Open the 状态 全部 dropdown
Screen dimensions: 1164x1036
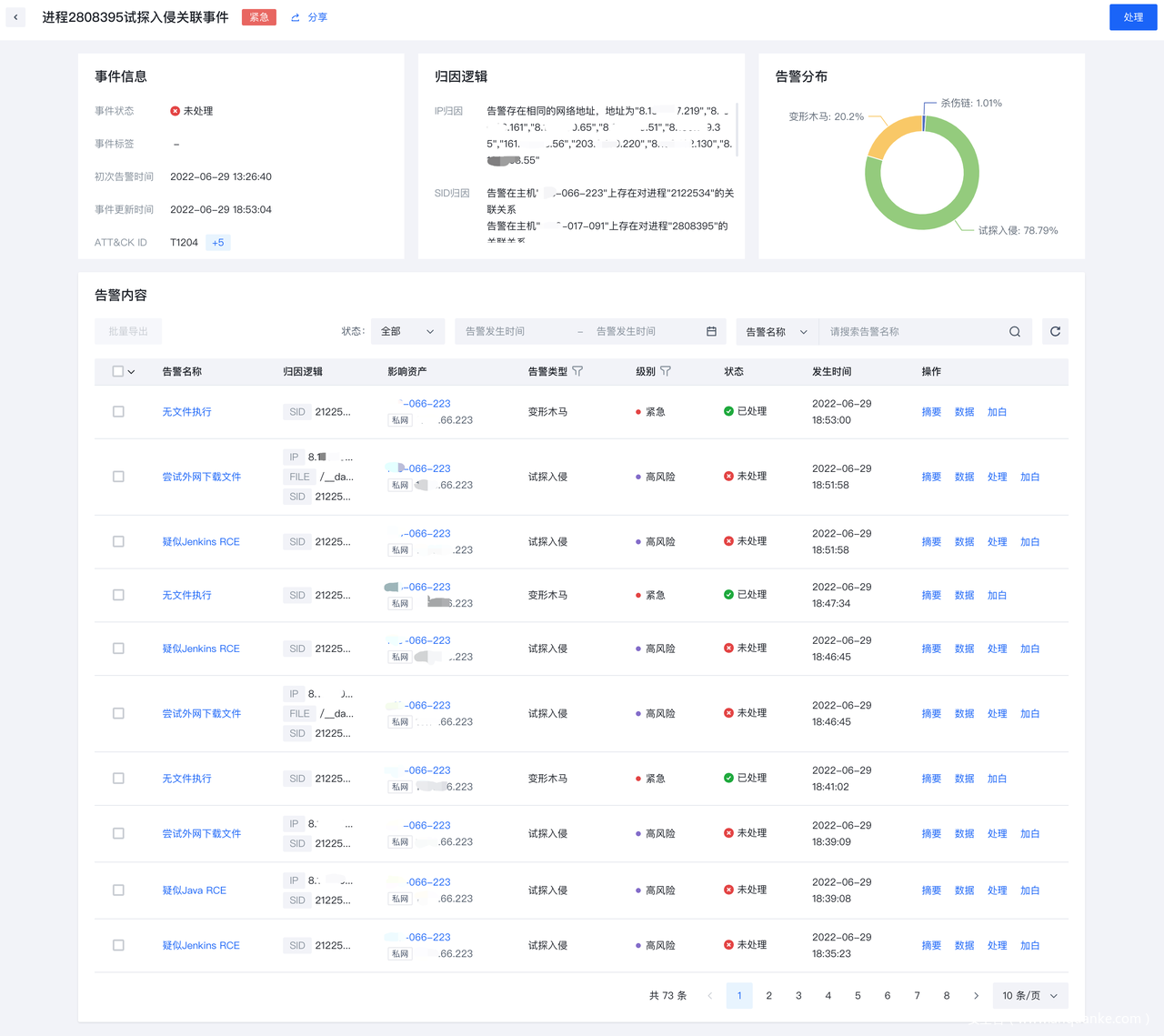pos(407,332)
